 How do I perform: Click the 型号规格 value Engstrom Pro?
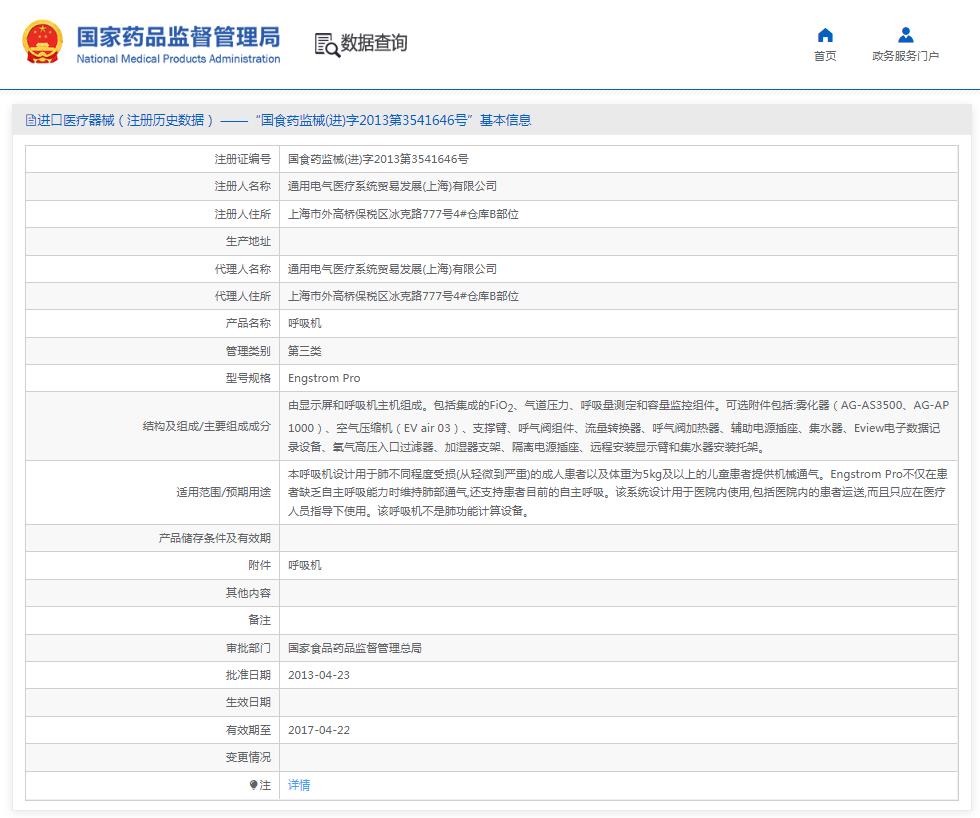[x=323, y=378]
